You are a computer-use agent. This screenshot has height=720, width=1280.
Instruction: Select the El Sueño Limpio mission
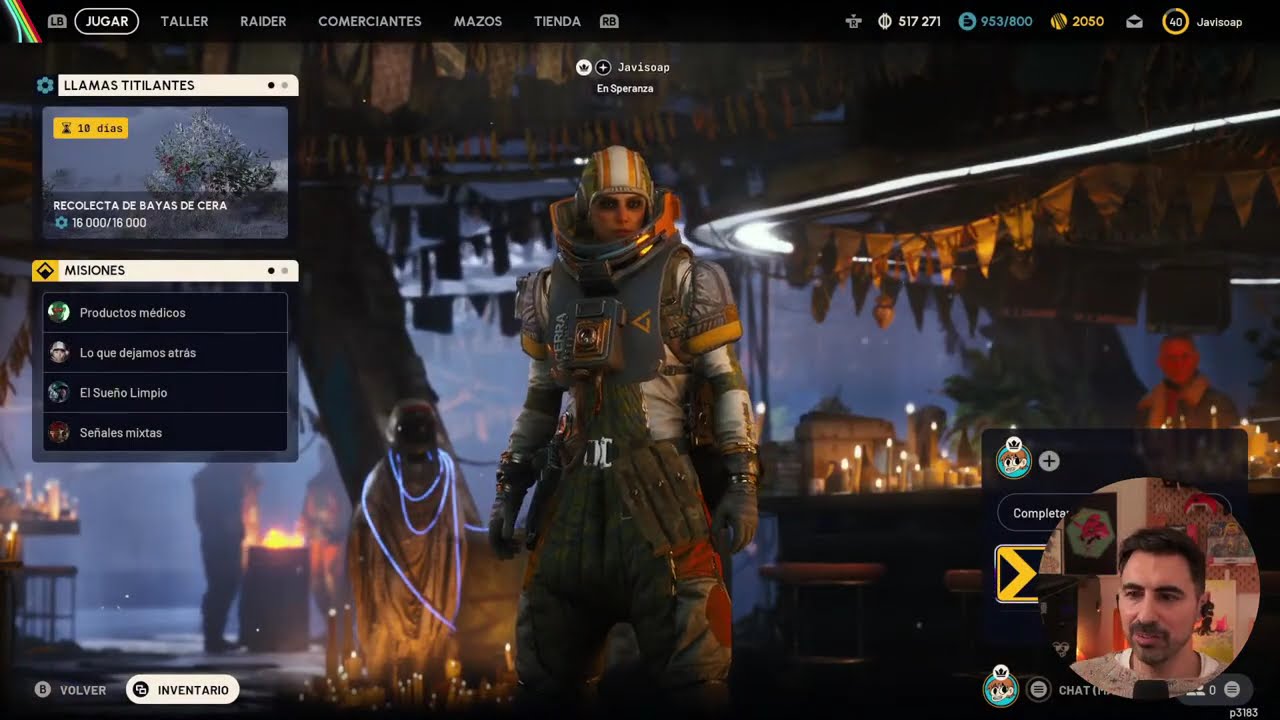(165, 393)
